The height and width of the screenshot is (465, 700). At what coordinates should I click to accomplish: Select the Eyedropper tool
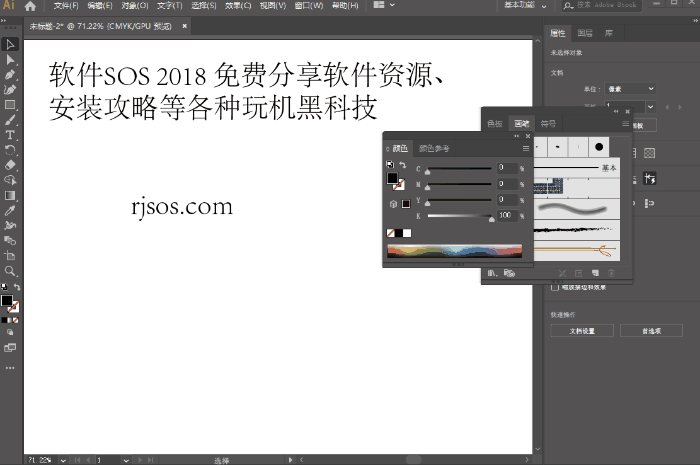click(10, 211)
